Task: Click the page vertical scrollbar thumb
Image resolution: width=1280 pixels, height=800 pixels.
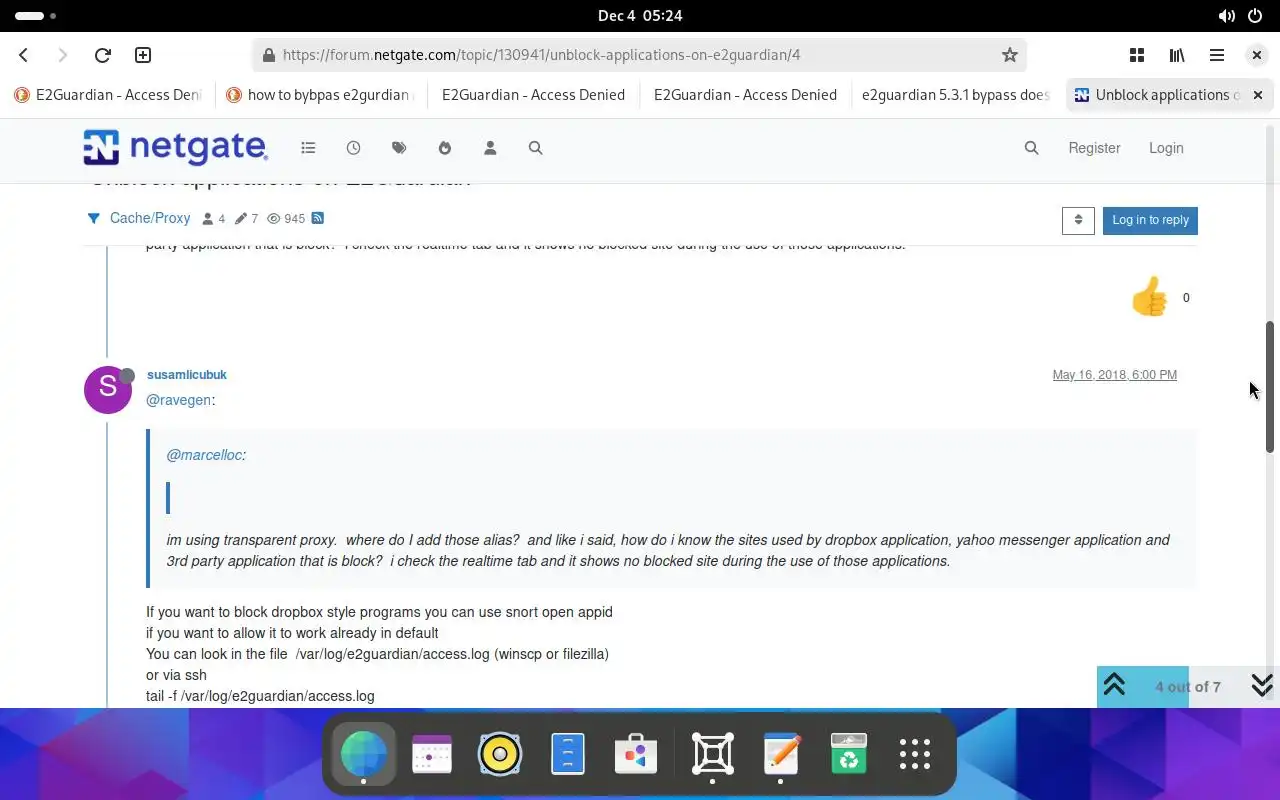Action: [1271, 386]
